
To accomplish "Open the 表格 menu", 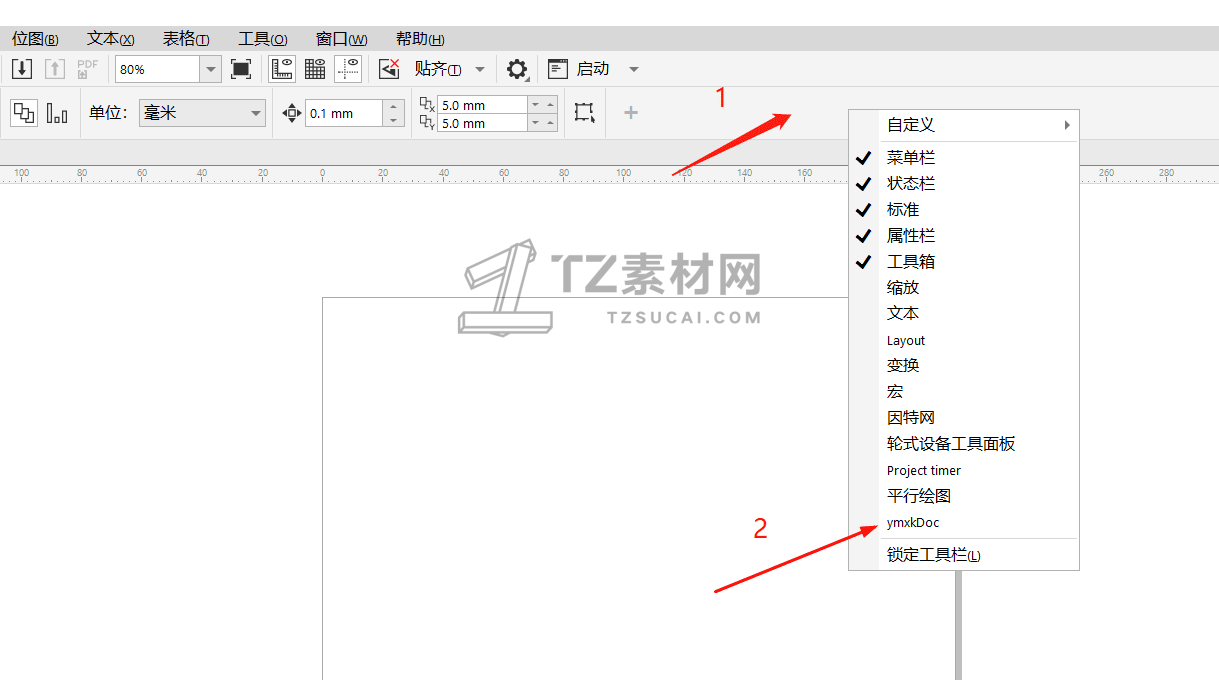I will point(186,39).
